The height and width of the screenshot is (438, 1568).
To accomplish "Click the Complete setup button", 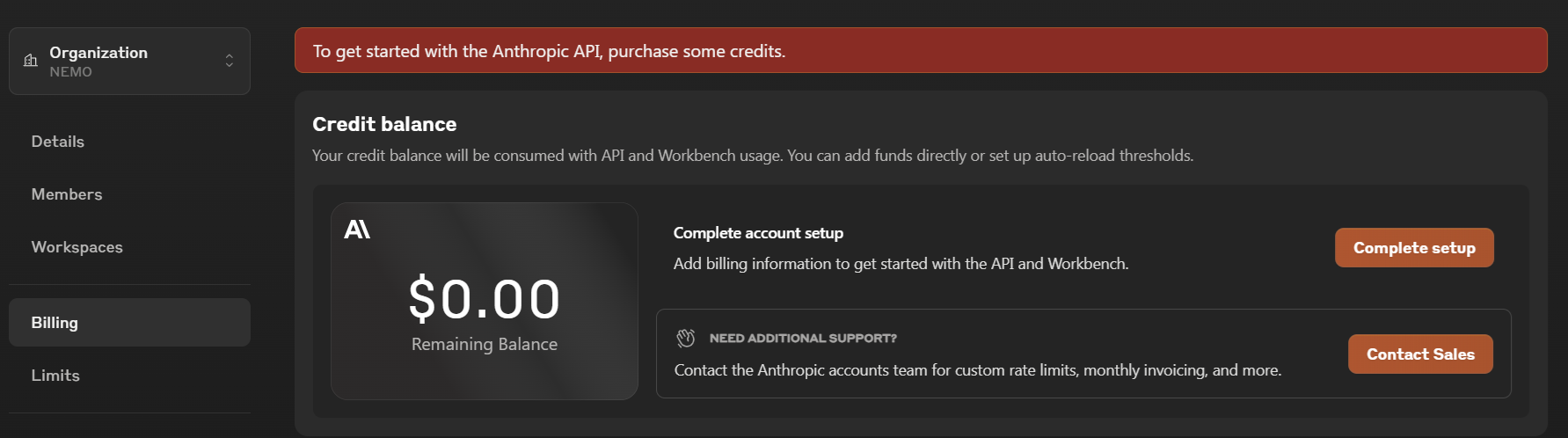I will 1414,248.
